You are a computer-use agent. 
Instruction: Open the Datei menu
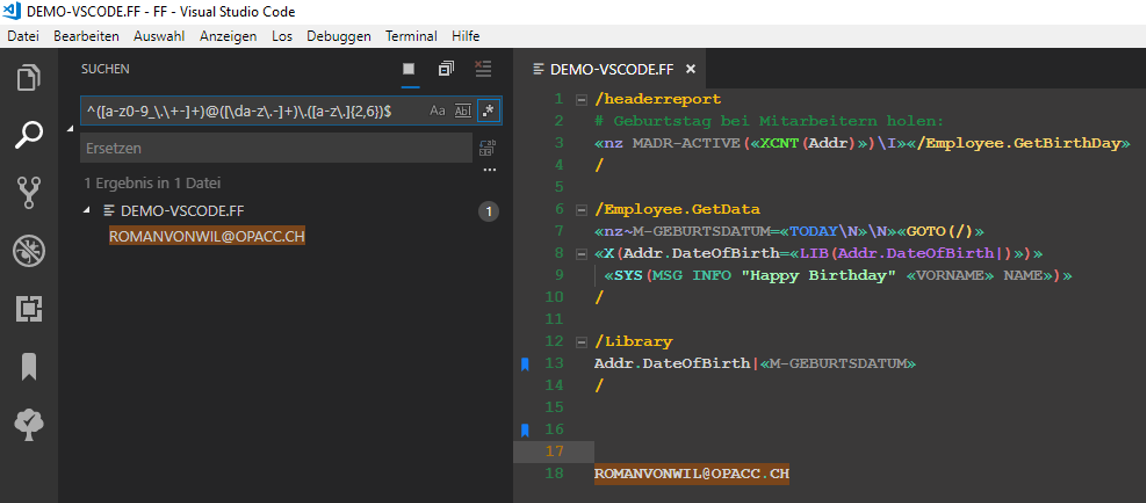(23, 36)
